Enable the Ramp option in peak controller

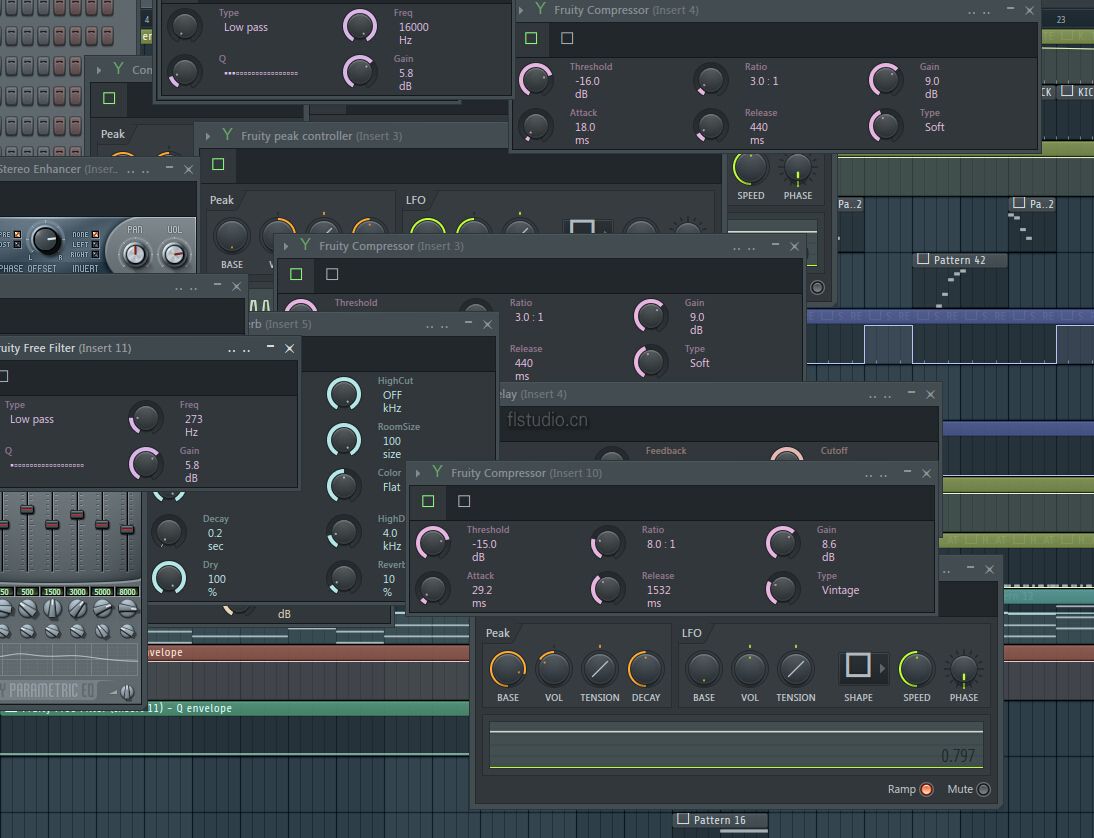926,789
